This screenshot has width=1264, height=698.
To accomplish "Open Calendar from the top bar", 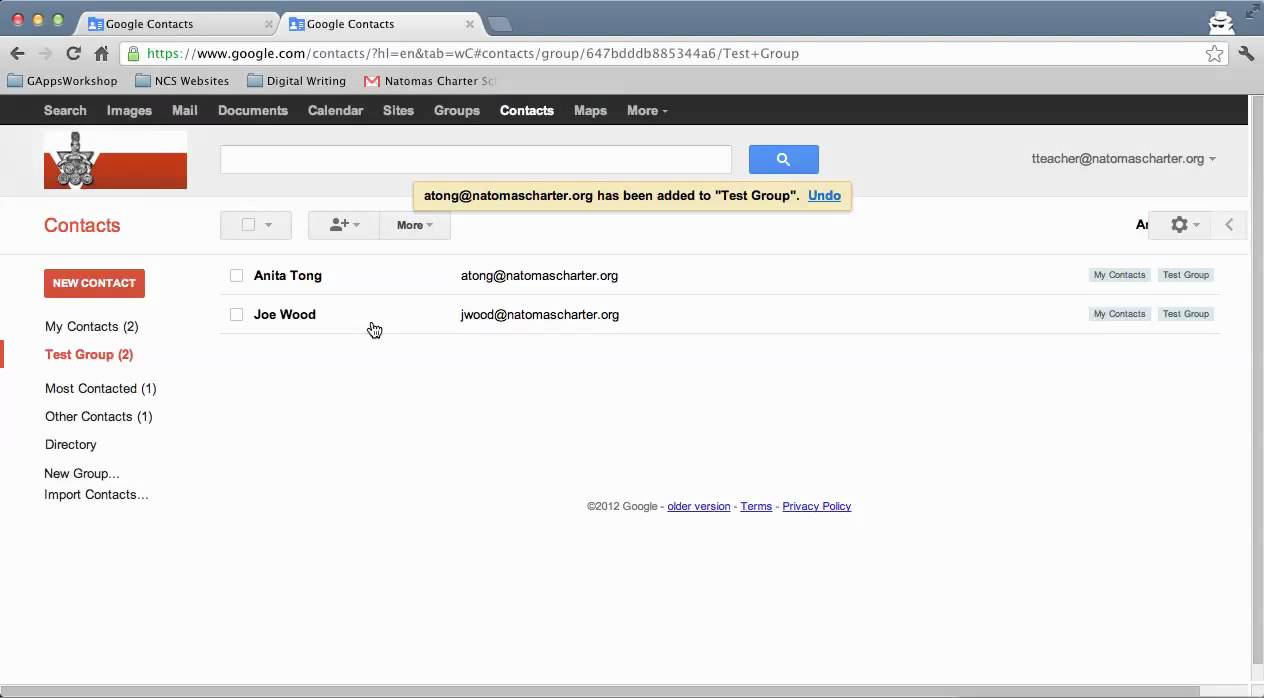I will click(335, 110).
